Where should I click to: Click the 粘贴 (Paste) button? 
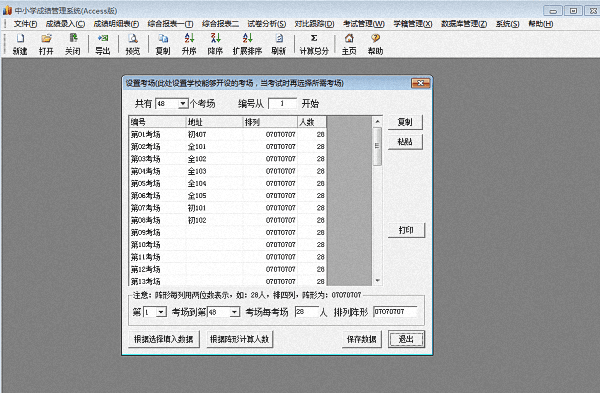coord(405,142)
